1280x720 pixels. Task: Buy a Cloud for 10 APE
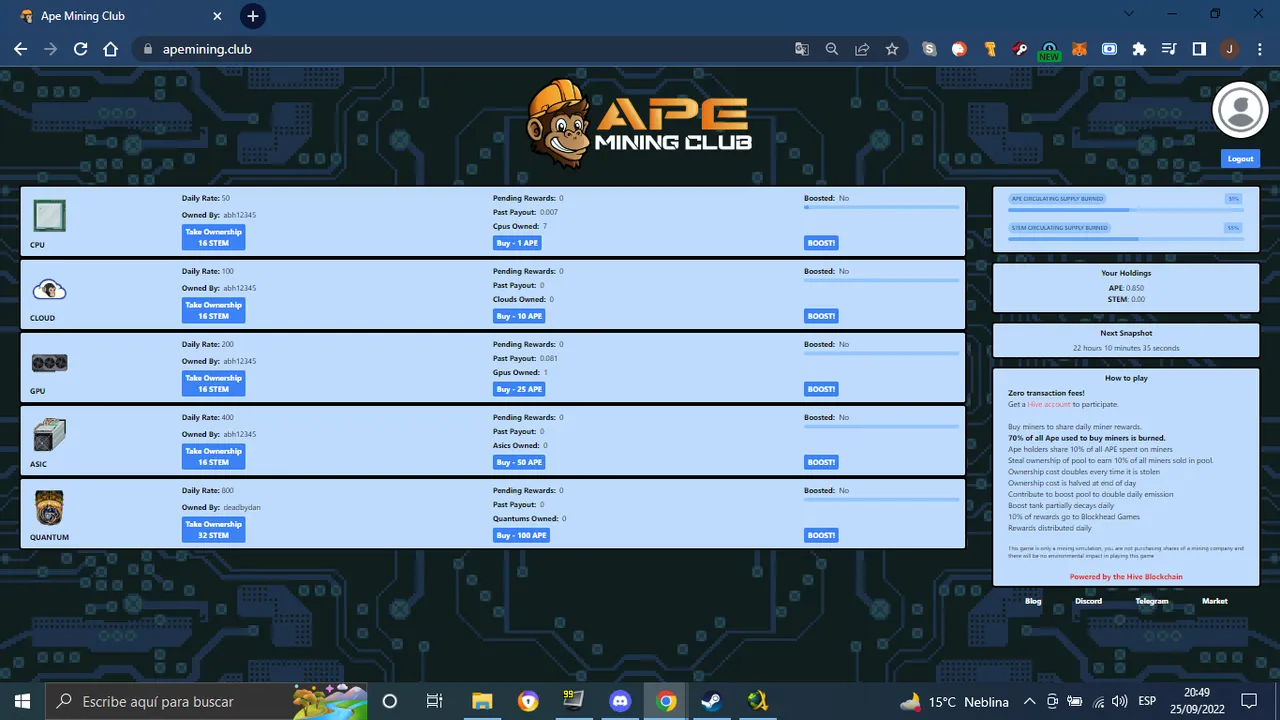tap(520, 316)
